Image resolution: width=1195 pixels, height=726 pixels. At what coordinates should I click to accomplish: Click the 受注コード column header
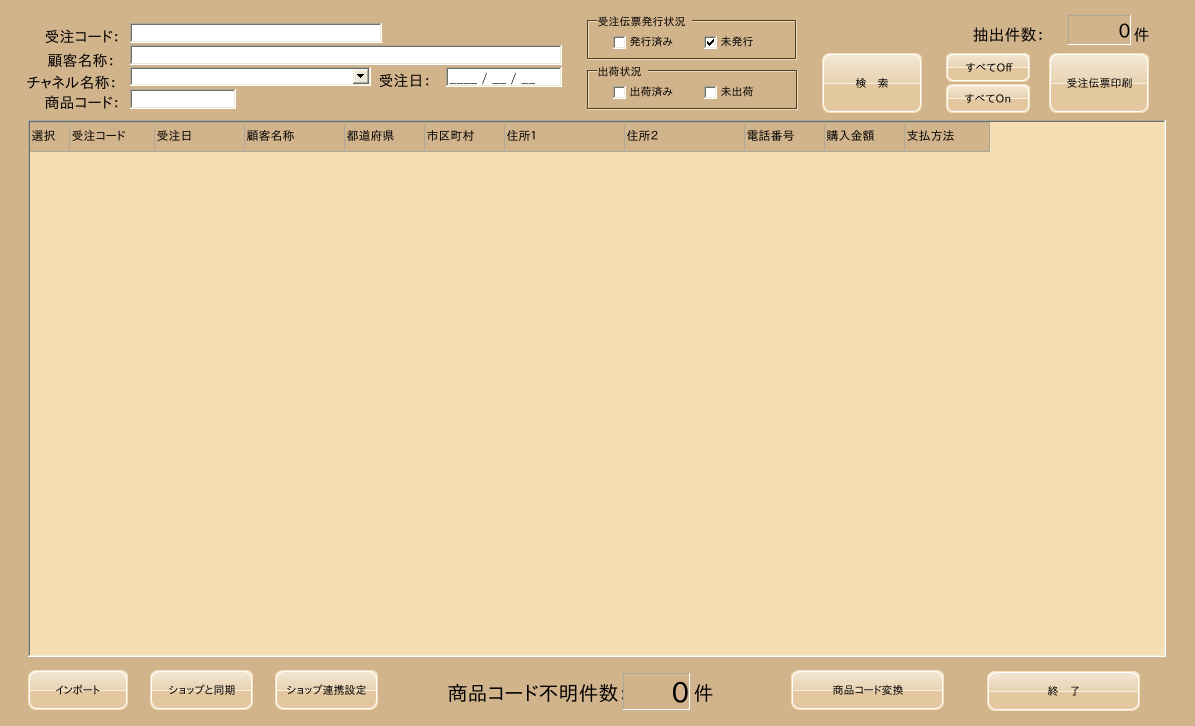(x=112, y=136)
